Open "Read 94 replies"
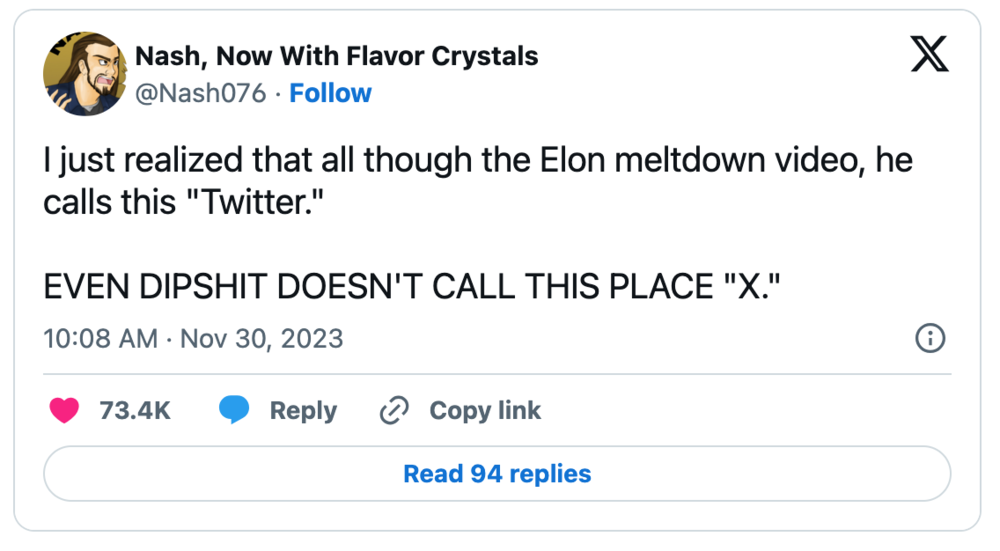Screen dimensions: 1000x551 pyautogui.click(x=497, y=473)
